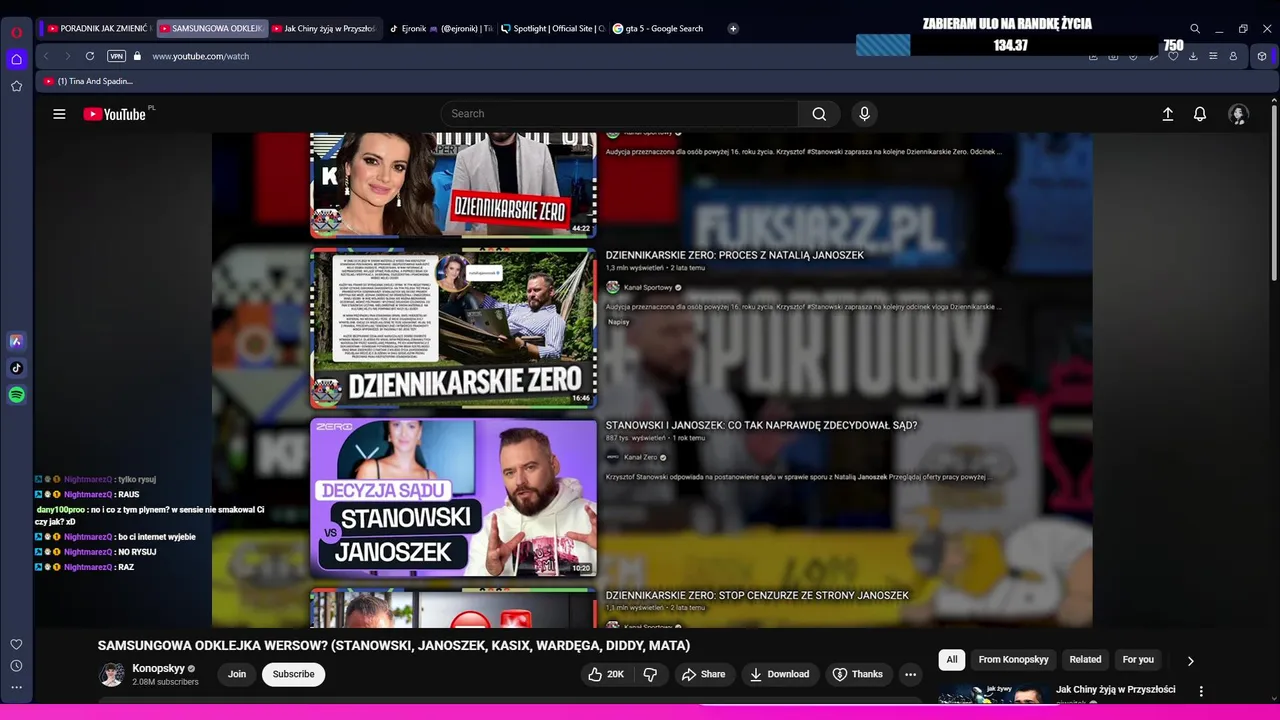Screen dimensions: 1280x720
Task: Click title STANOWSKI I JANOSZEK: CO TAK NAPRAWDĘ
Action: [x=761, y=426]
